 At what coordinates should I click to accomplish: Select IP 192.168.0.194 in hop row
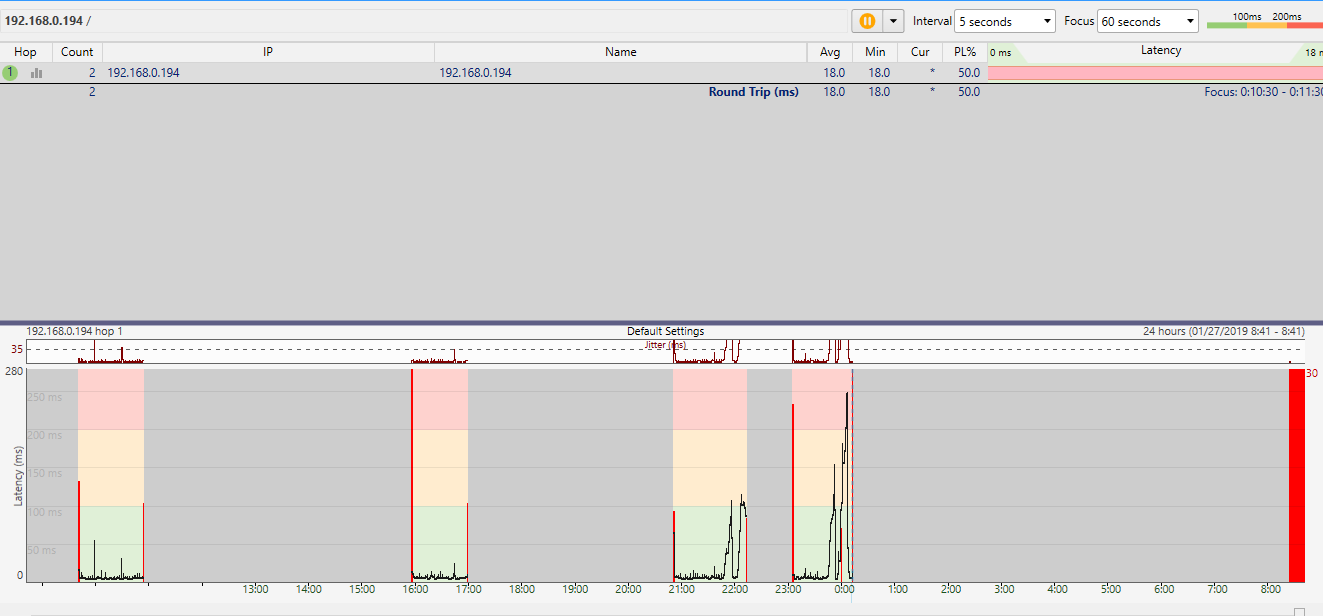pyautogui.click(x=144, y=72)
